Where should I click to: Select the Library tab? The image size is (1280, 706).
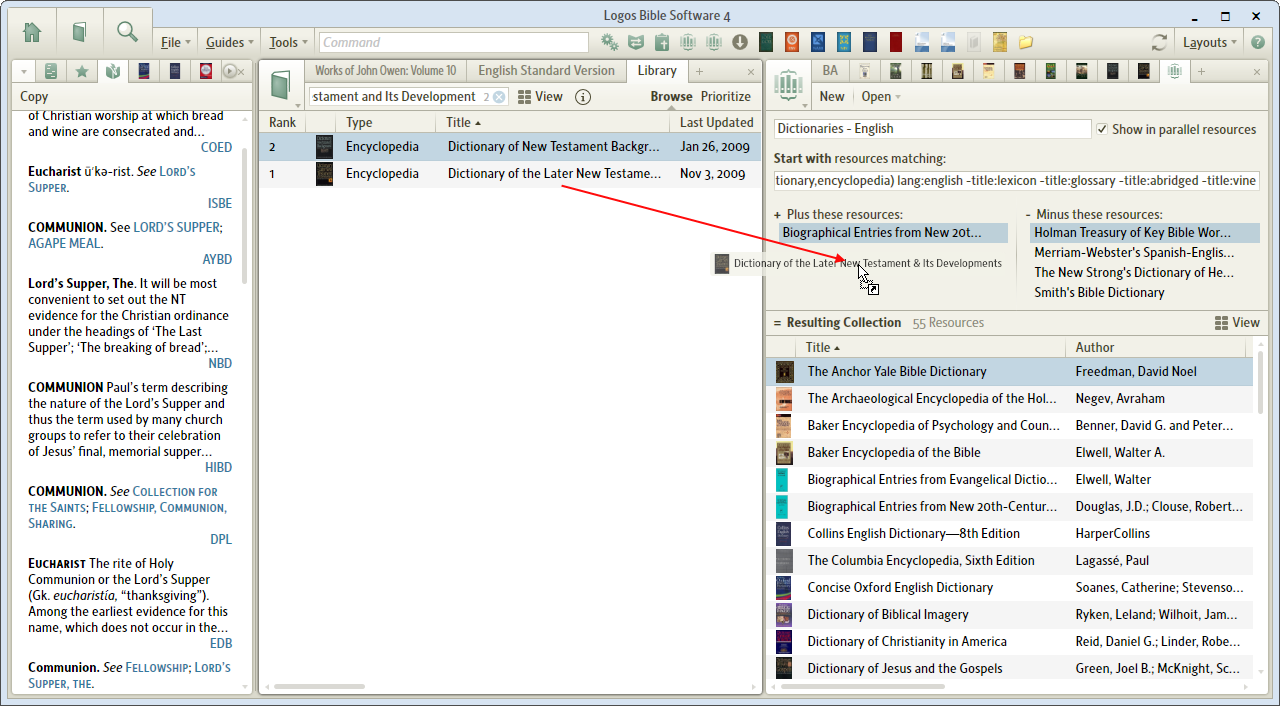click(x=657, y=70)
